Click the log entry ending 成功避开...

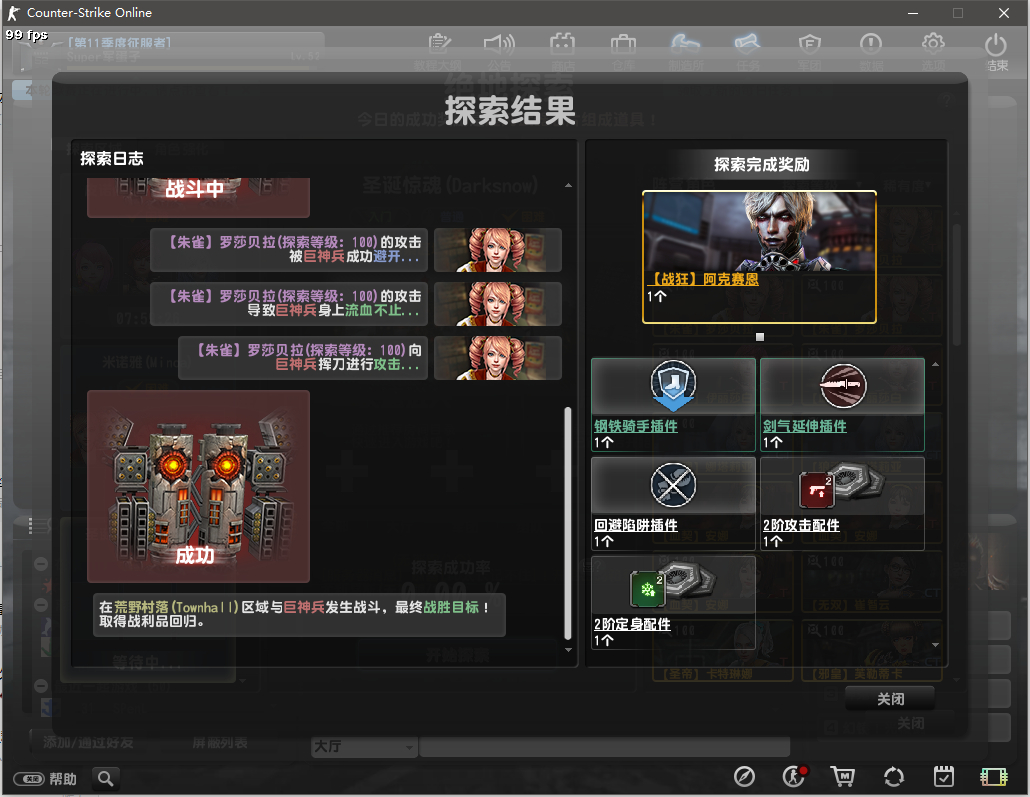[x=289, y=250]
